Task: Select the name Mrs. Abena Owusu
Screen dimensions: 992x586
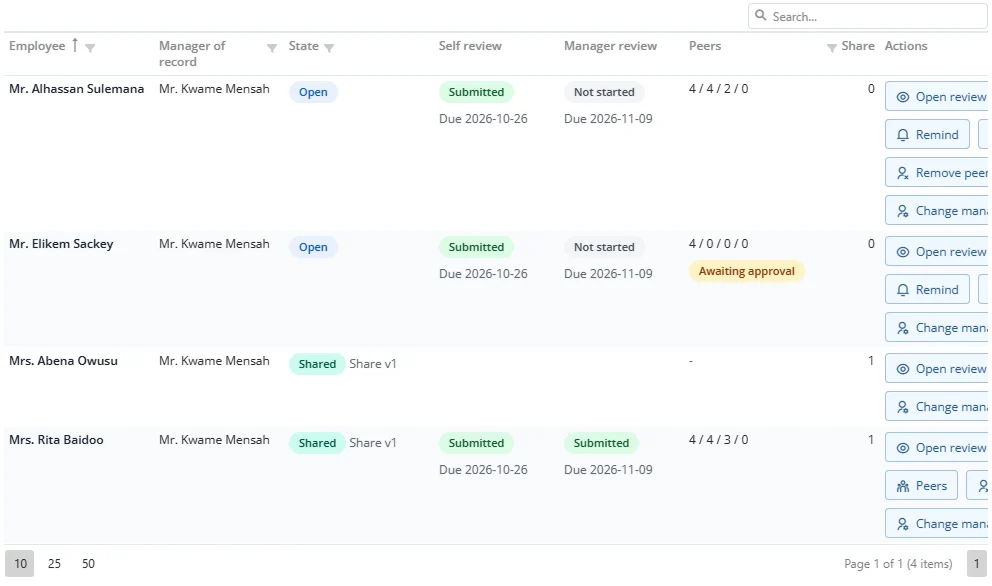Action: click(63, 361)
